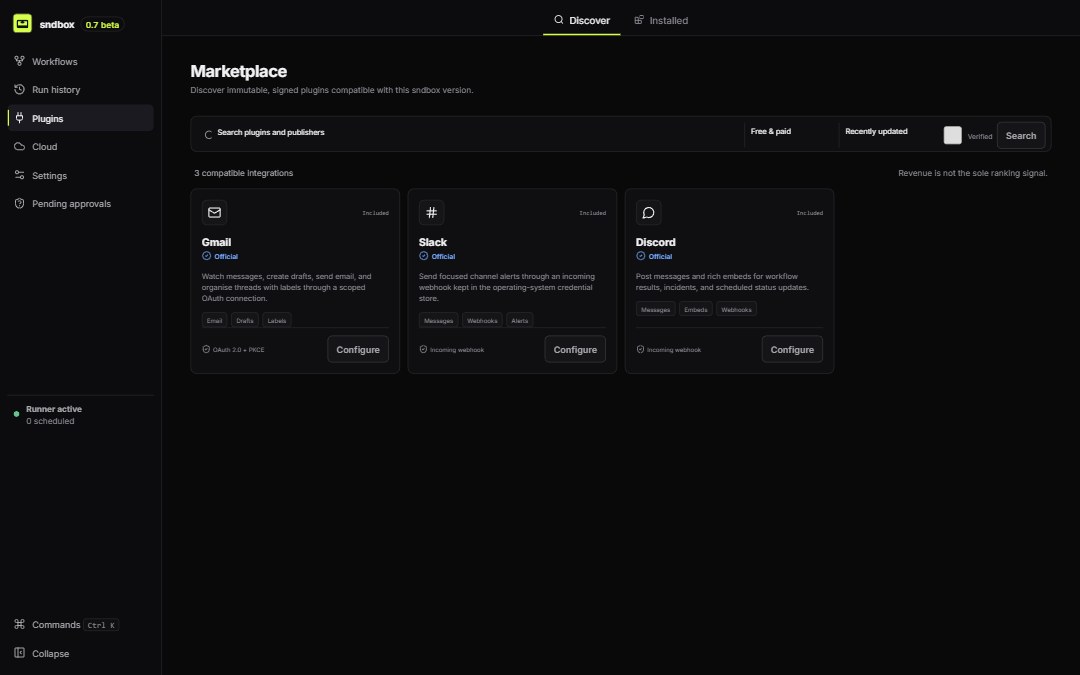Screen dimensions: 1080x675
Task: Open Commands palette from the sidebar
Action: 80,625
